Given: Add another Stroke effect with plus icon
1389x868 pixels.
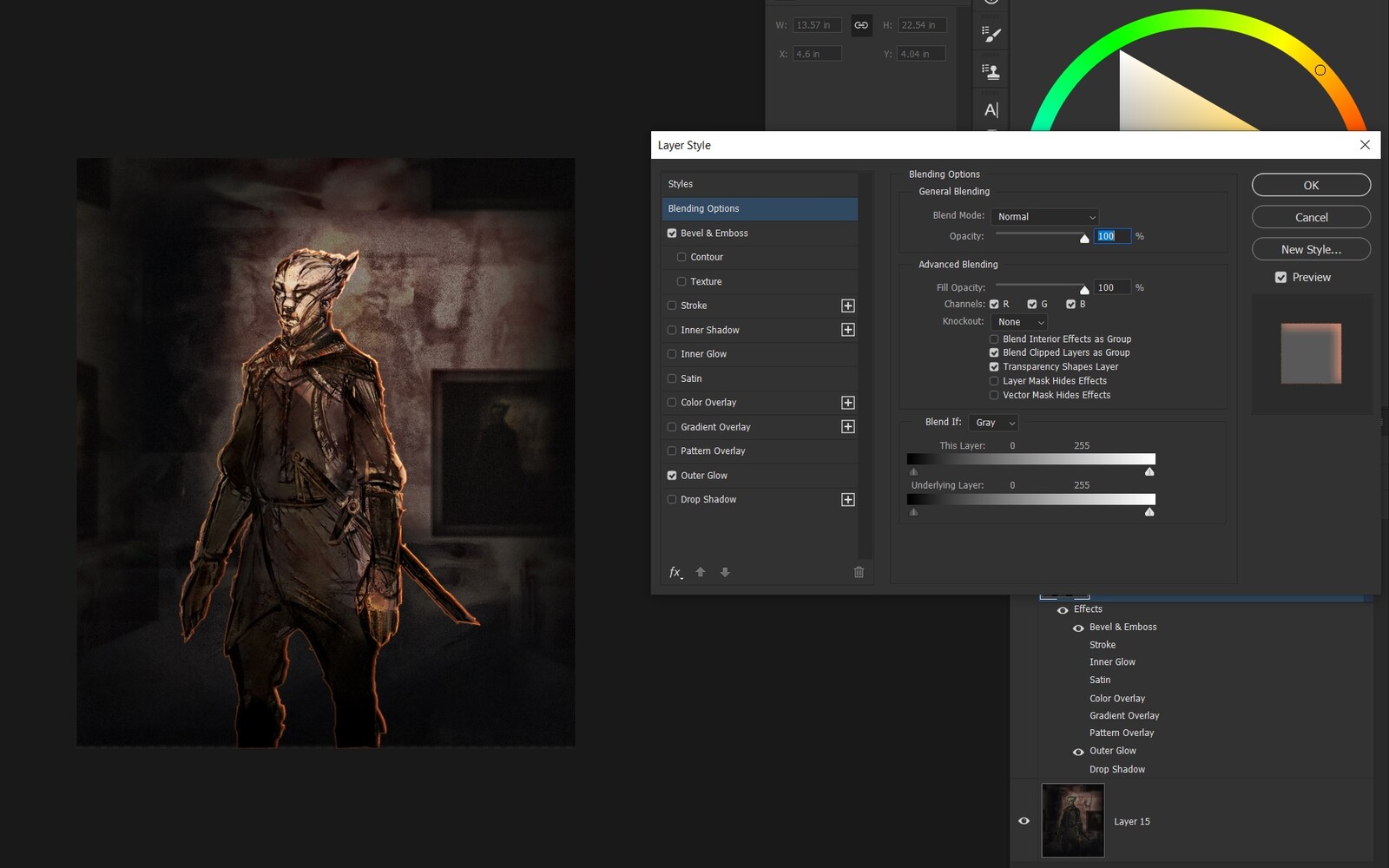Looking at the screenshot, I should click(848, 306).
